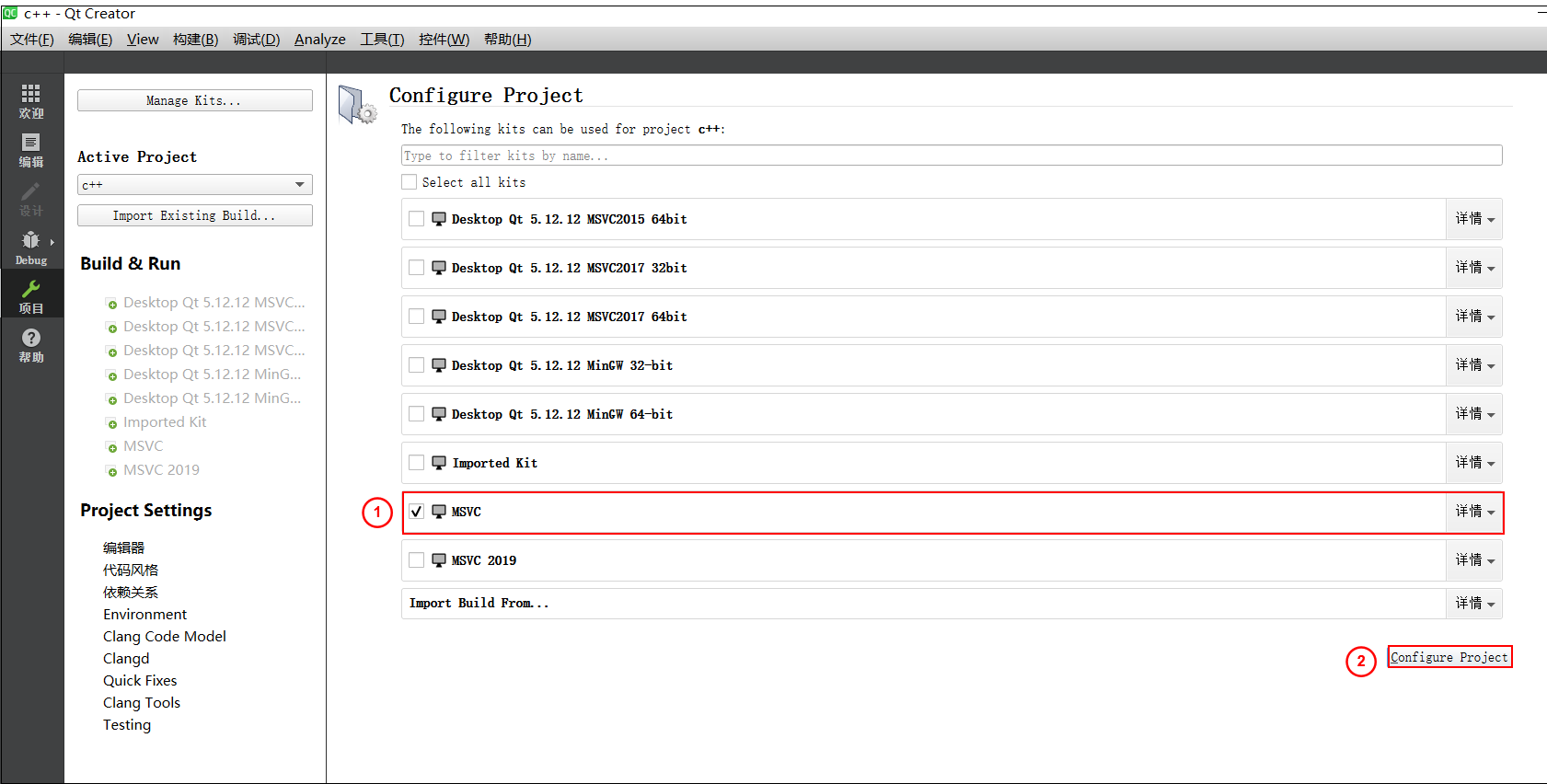Open Testing project settings

(x=127, y=724)
